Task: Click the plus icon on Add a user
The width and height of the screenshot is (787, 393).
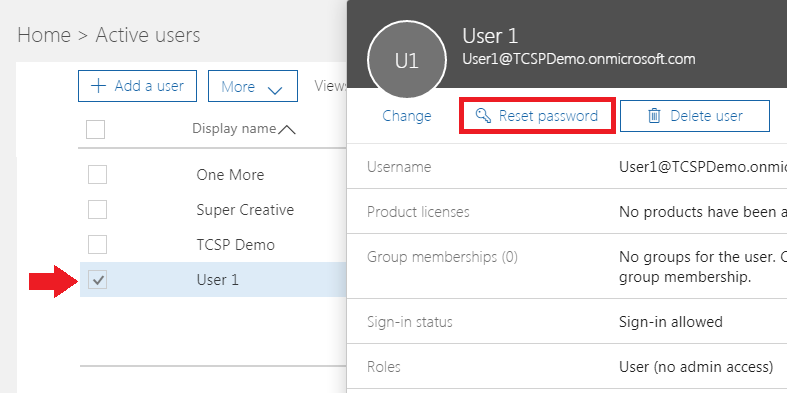Action: pyautogui.click(x=98, y=86)
